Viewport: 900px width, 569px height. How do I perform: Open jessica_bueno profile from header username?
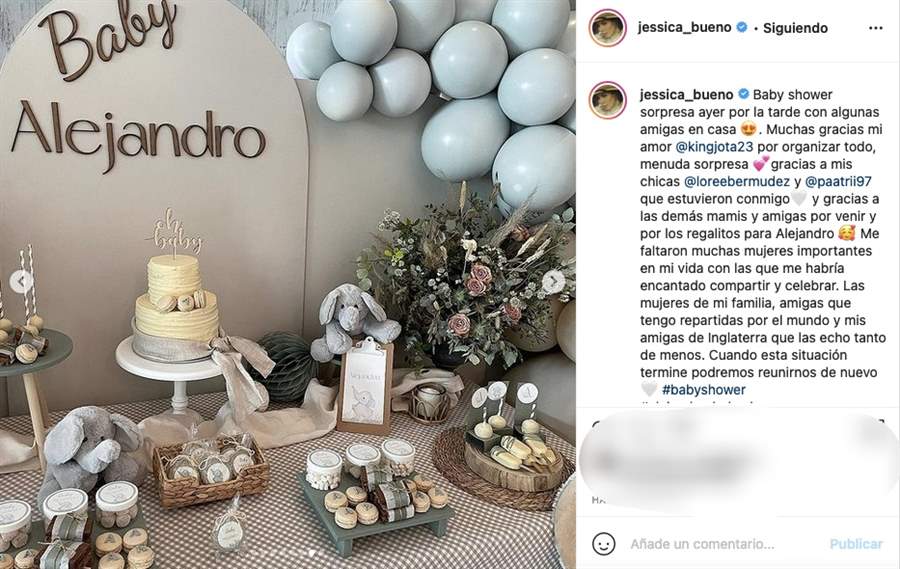tap(684, 28)
